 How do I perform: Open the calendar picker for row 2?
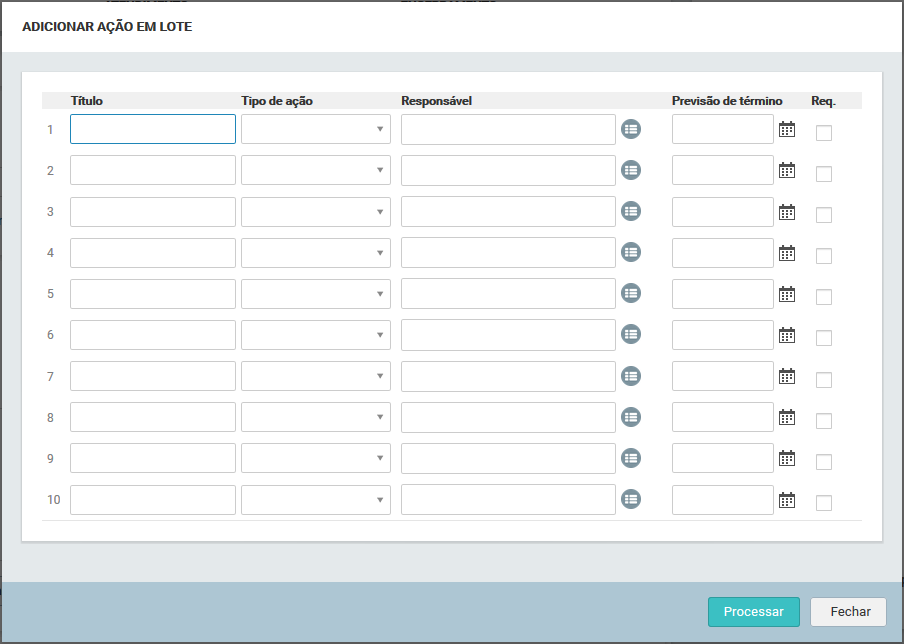coord(787,170)
